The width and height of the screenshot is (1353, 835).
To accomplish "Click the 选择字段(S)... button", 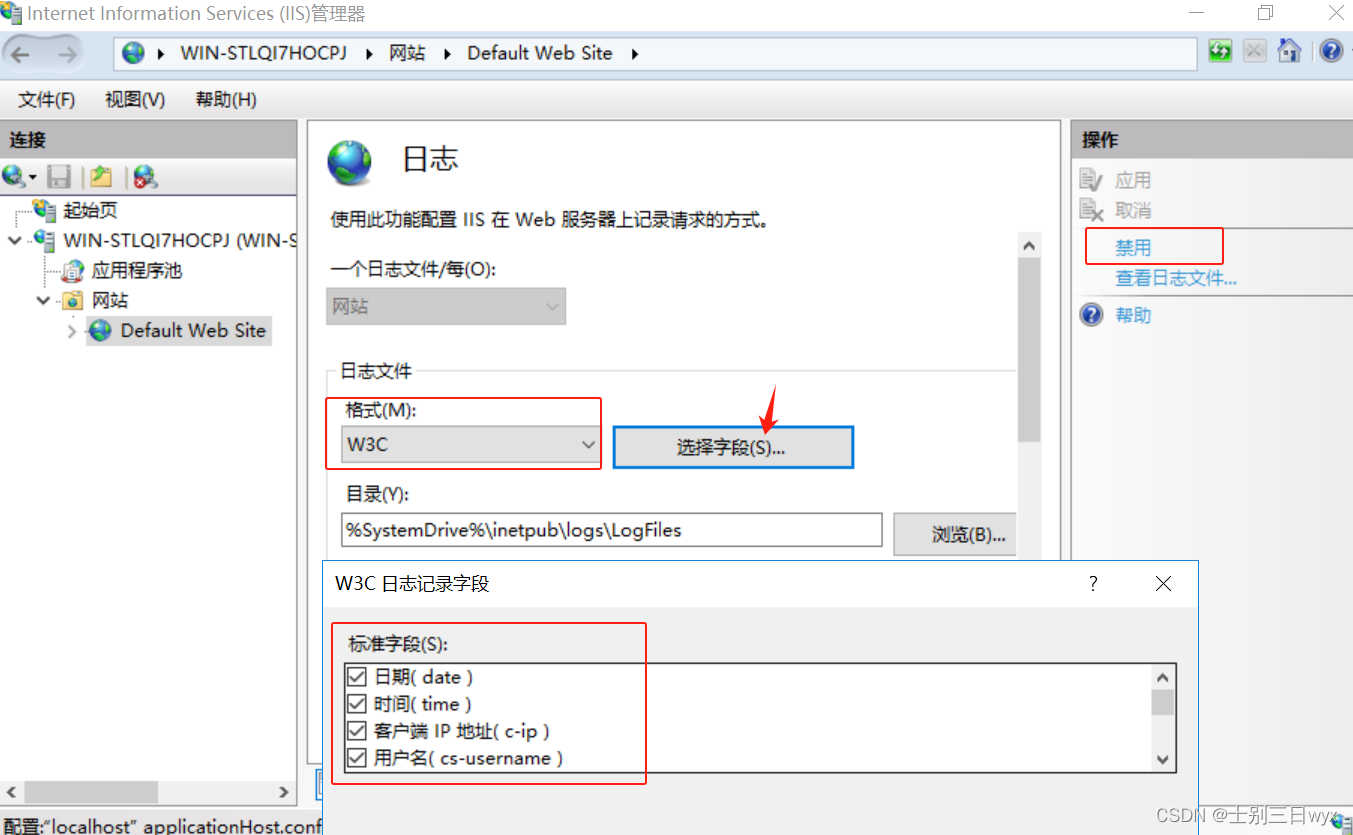I will [x=733, y=447].
